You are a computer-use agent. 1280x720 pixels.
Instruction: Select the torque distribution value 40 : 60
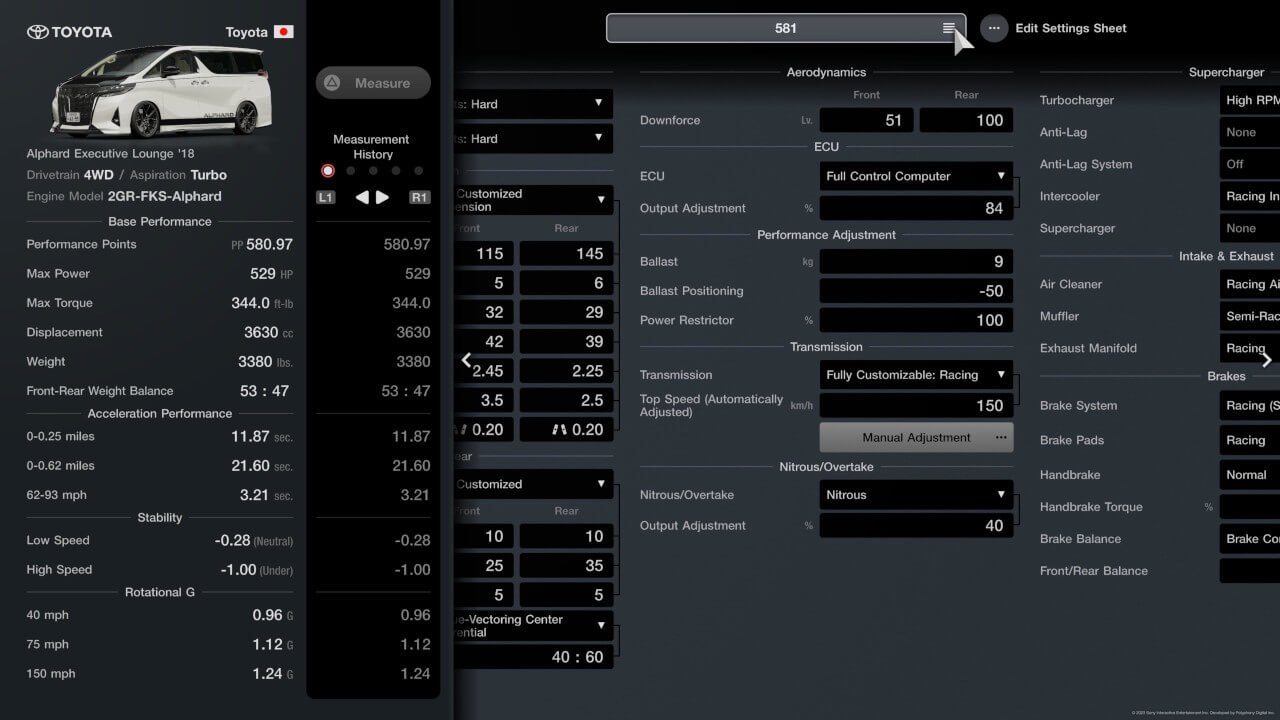(x=534, y=657)
